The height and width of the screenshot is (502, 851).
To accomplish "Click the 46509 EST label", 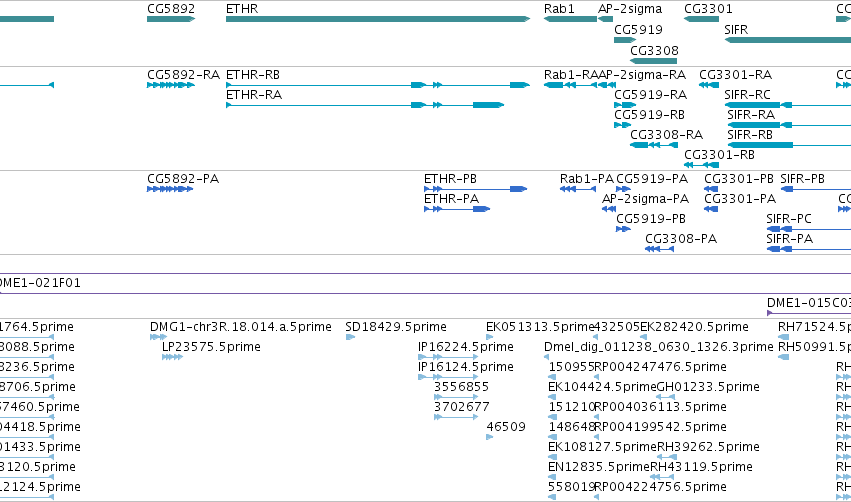I will 506,427.
